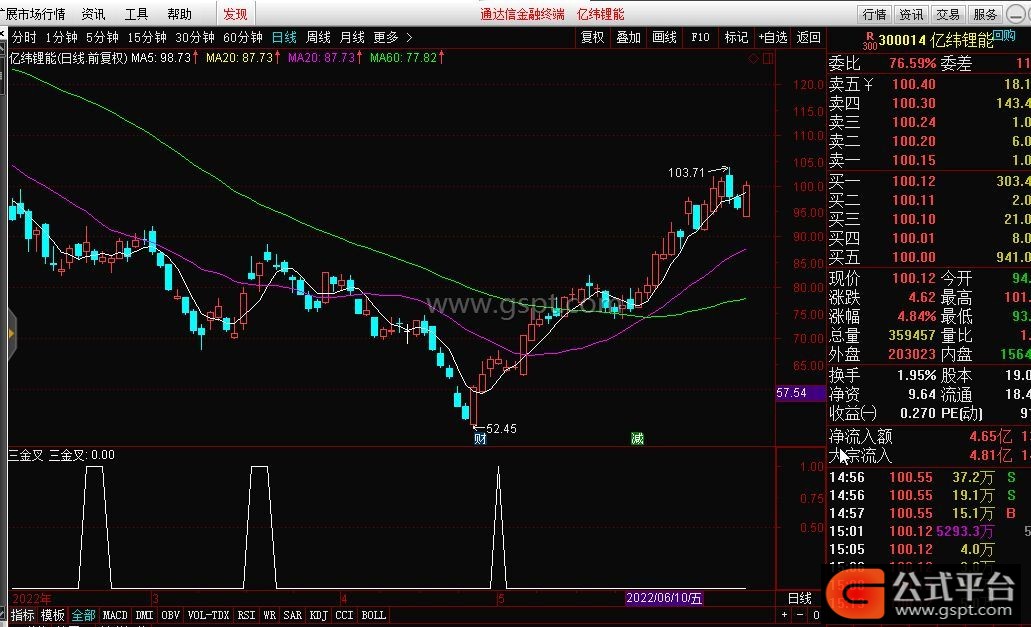Open F10 company information
This screenshot has height=627, width=1031.
(x=700, y=37)
